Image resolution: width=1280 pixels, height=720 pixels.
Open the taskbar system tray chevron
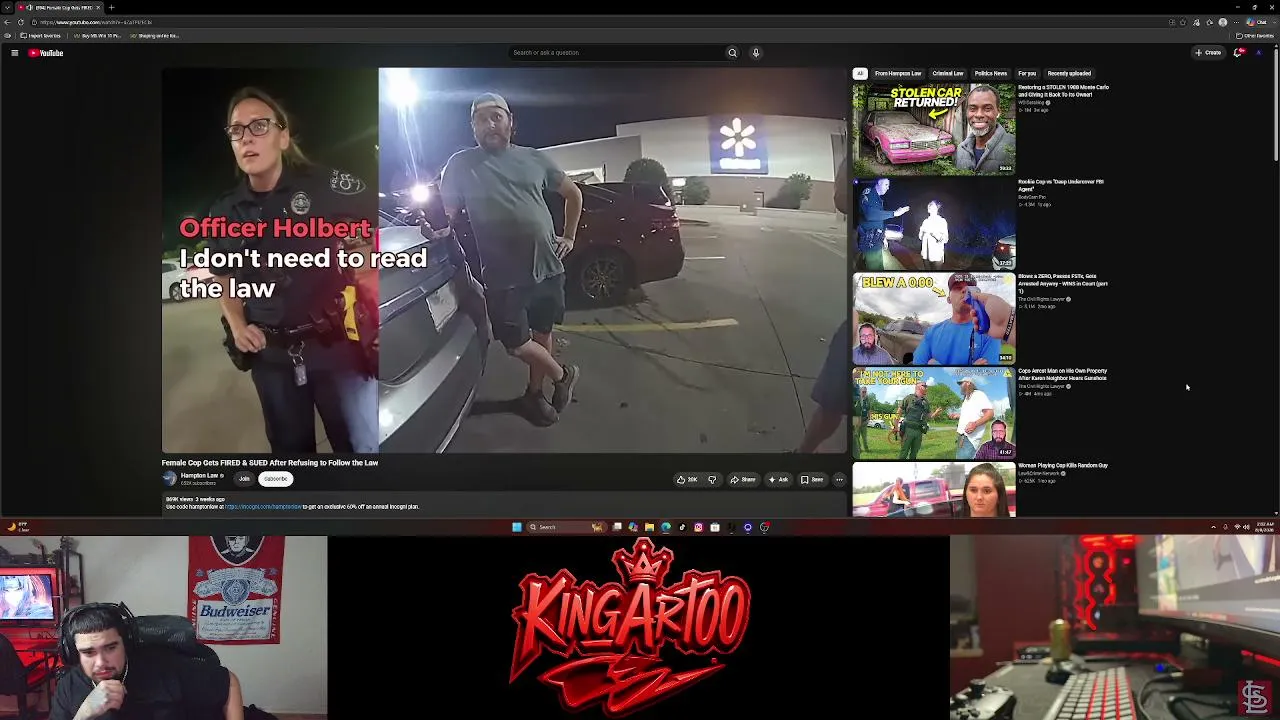(1213, 527)
